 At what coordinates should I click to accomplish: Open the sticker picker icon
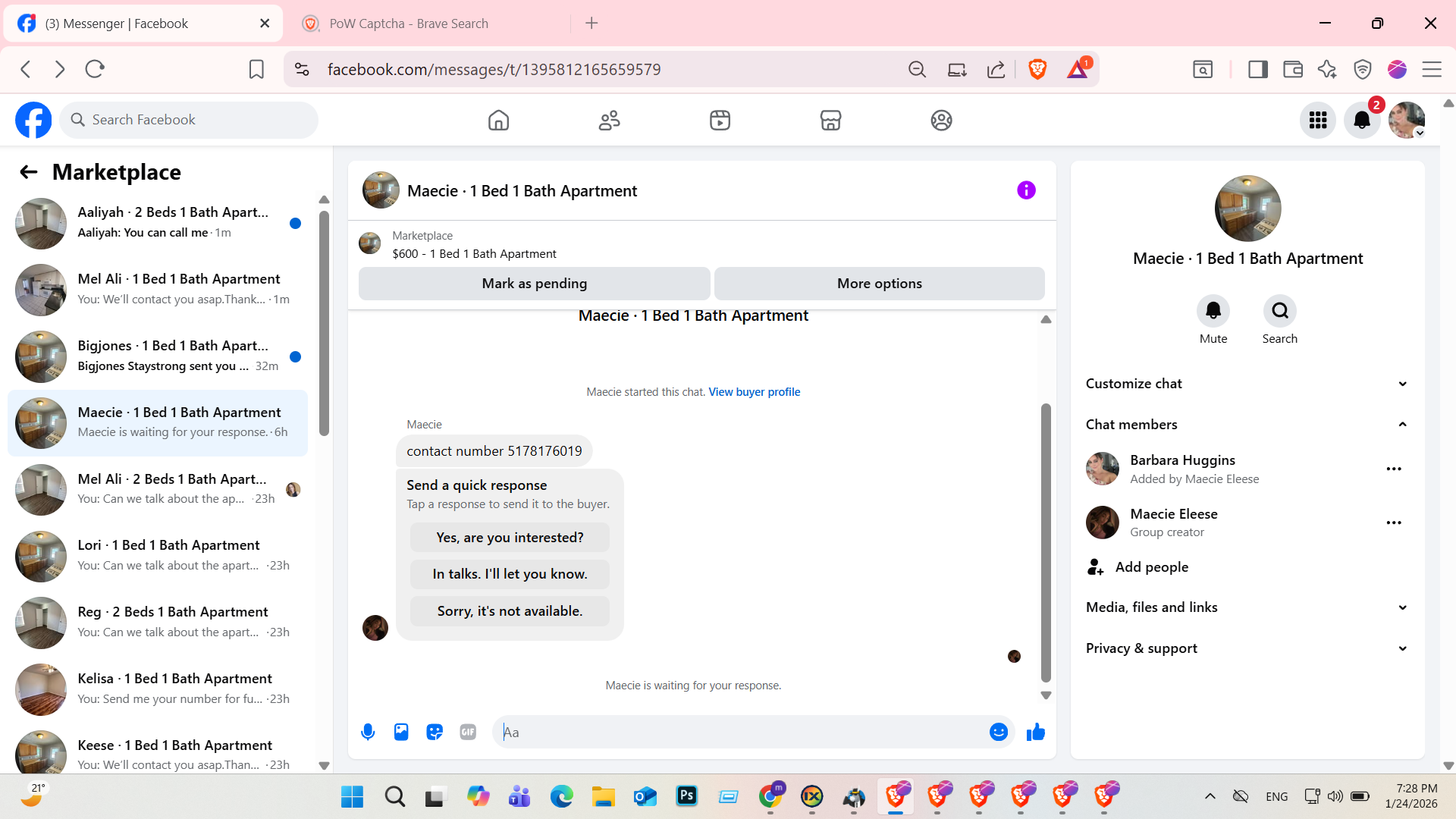coord(435,732)
